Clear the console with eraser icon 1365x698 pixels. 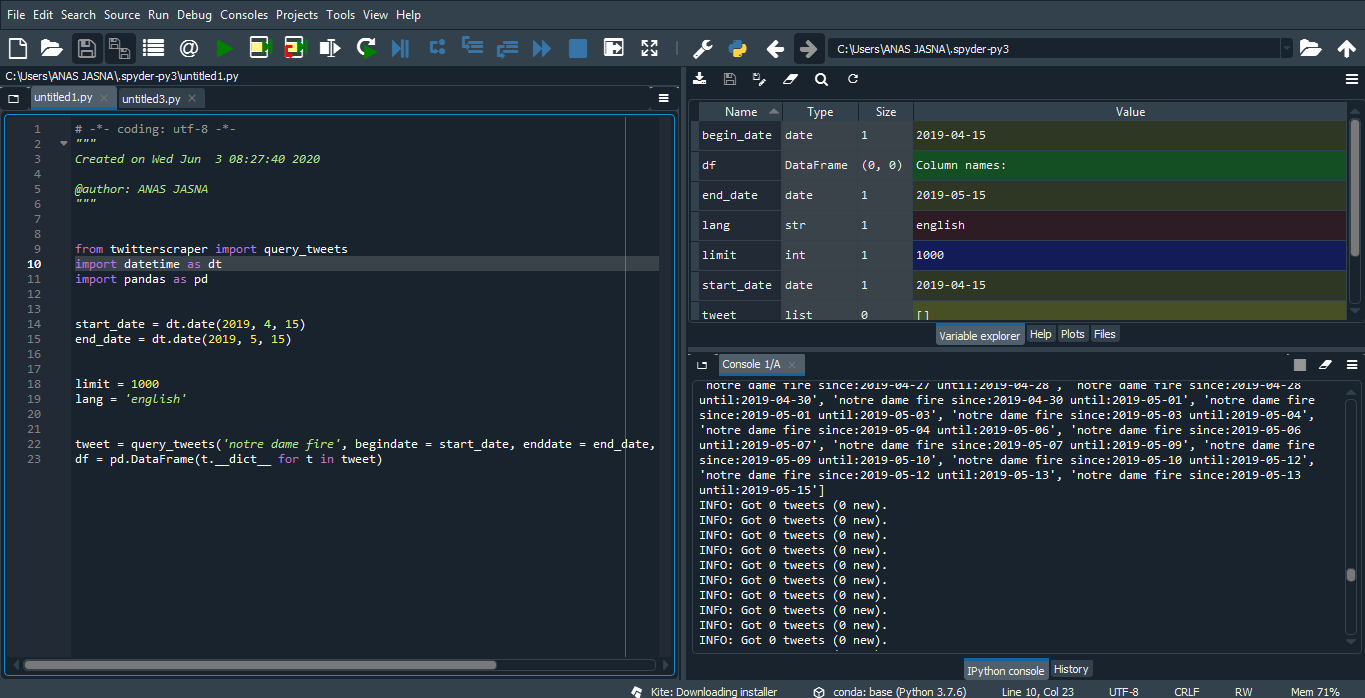click(1325, 365)
